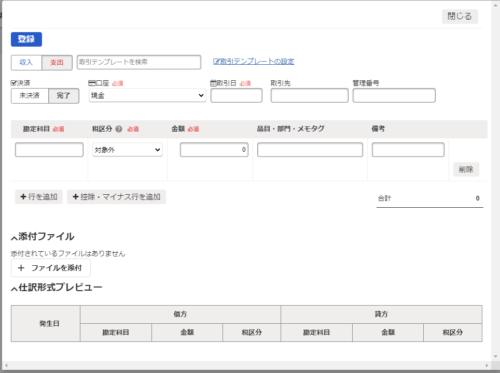Click the 貸方 header in preview table

(x=381, y=314)
